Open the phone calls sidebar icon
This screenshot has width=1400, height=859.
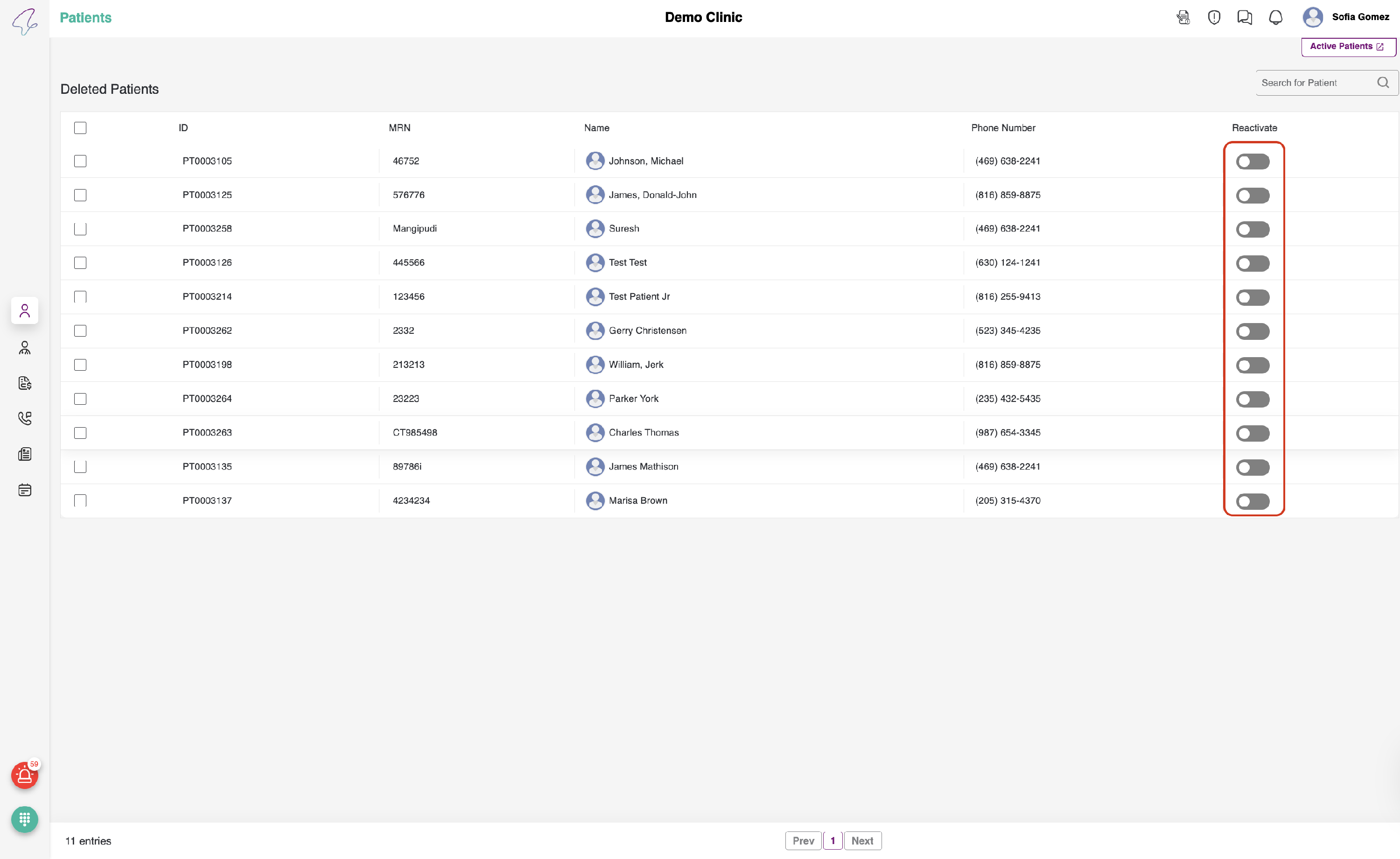(x=24, y=418)
